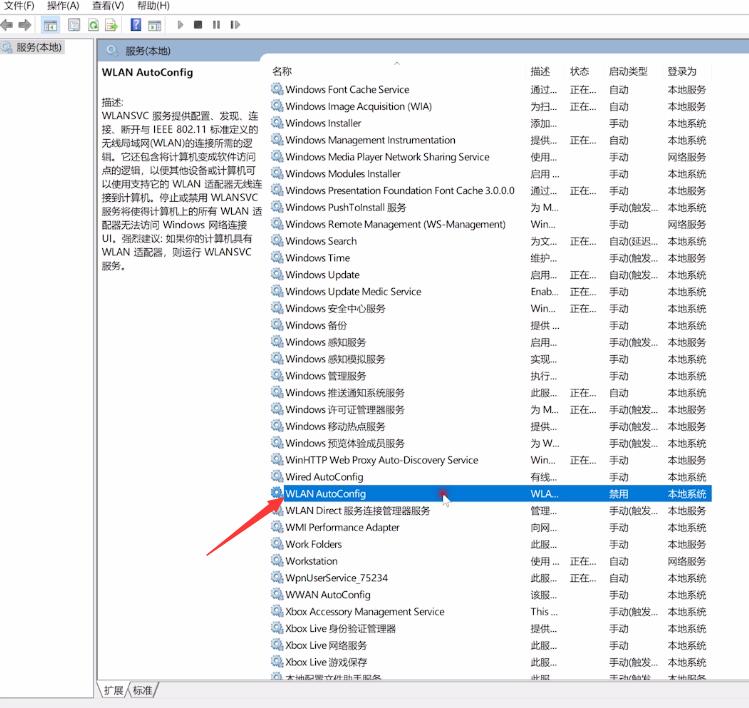Select Windows Update Medic Service row
Image resolution: width=749 pixels, height=708 pixels.
pyautogui.click(x=491, y=291)
